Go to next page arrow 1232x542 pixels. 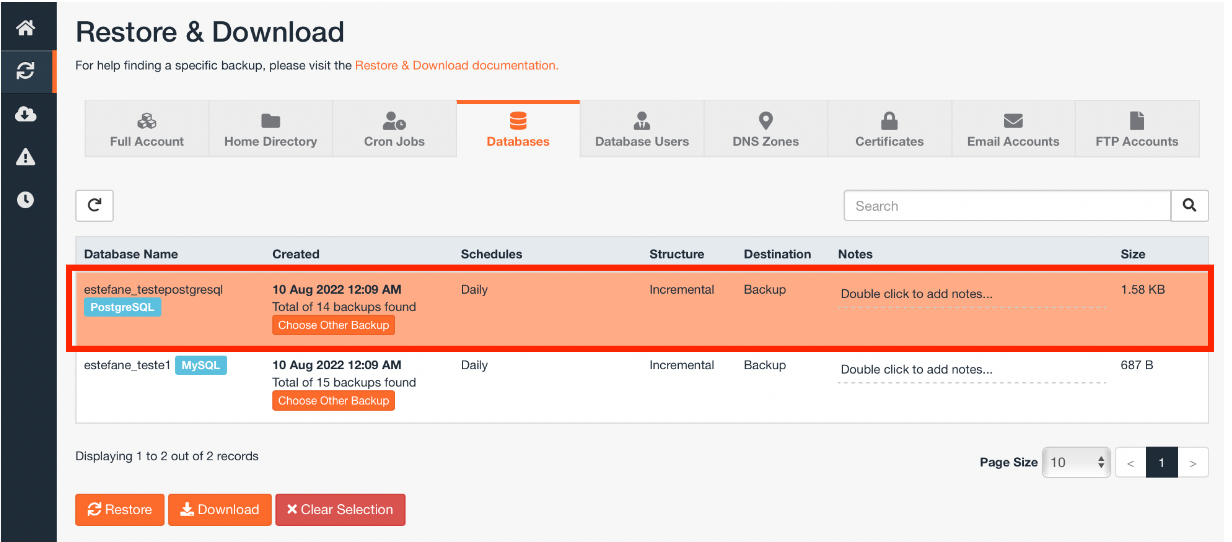click(1192, 462)
